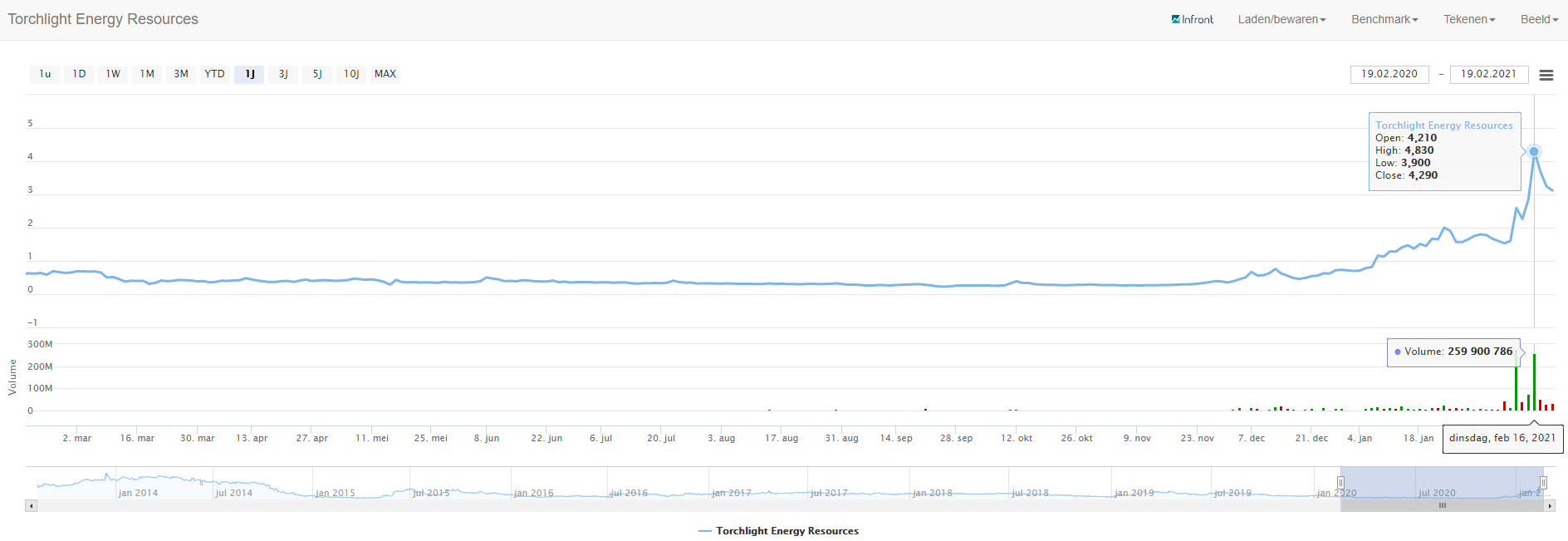Click start date field 19.02.2020
This screenshot has width=1568, height=541.
(x=1389, y=74)
